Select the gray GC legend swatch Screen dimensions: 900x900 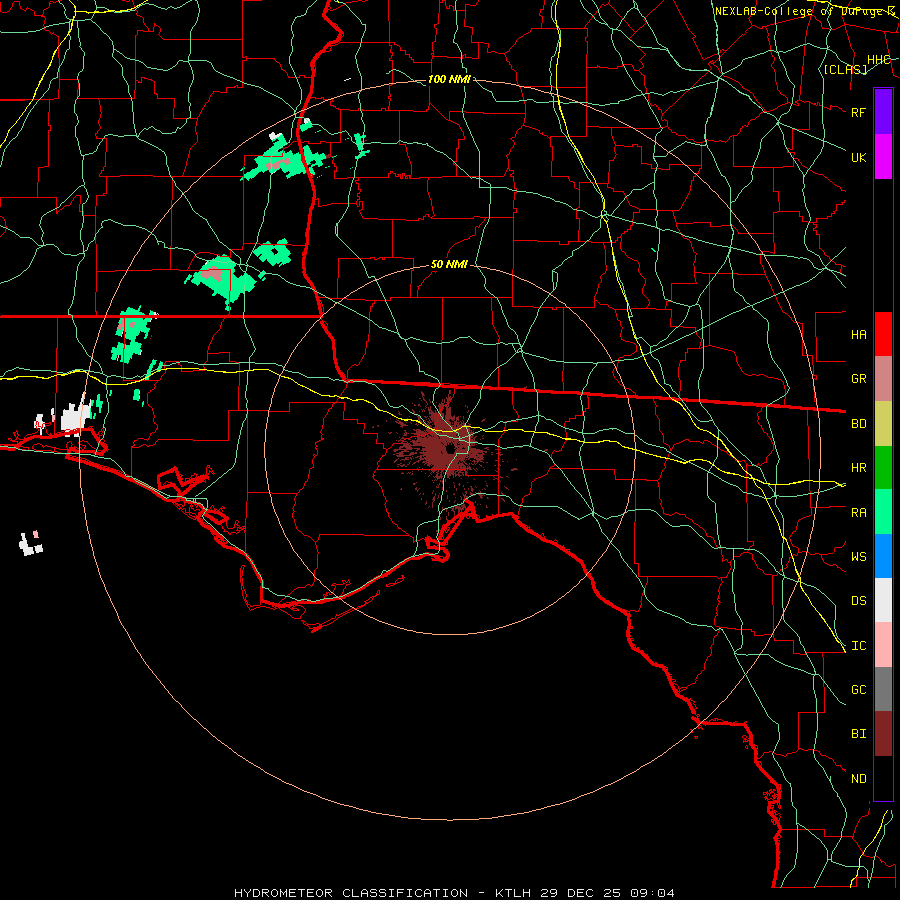click(883, 689)
